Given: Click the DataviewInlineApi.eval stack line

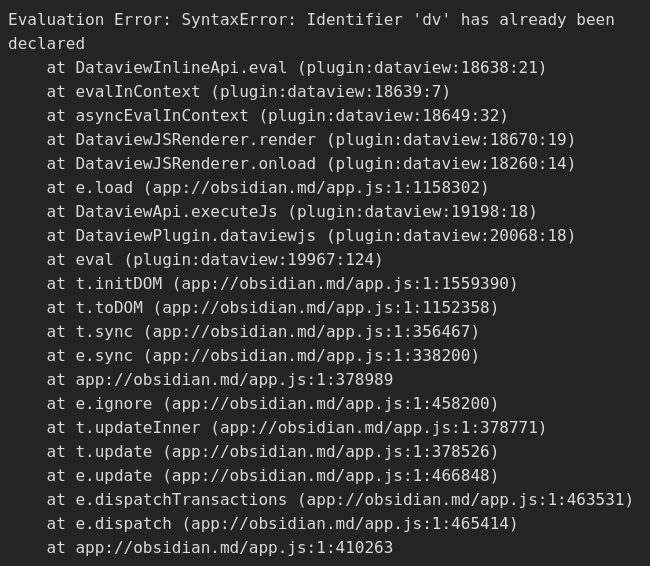Looking at the screenshot, I should tap(296, 68).
